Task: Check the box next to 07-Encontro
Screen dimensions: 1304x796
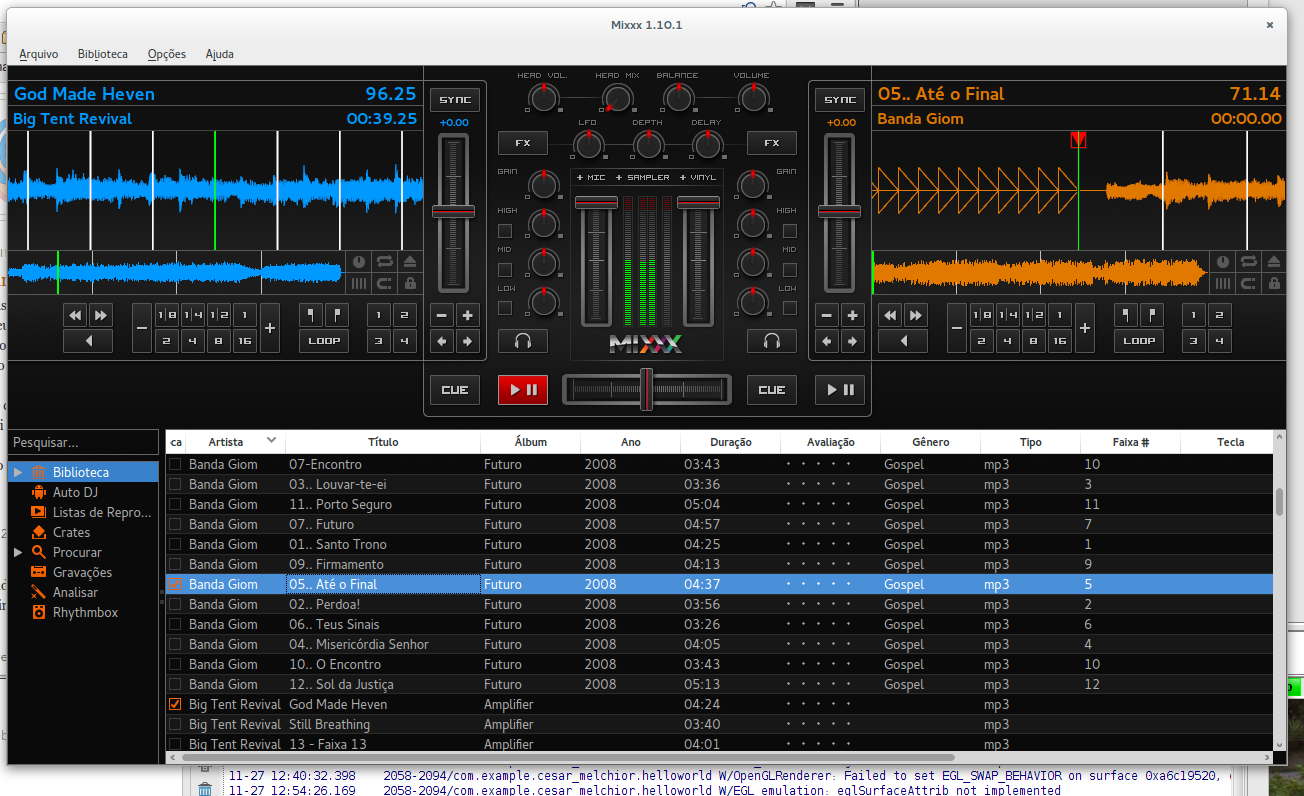Action: click(173, 463)
